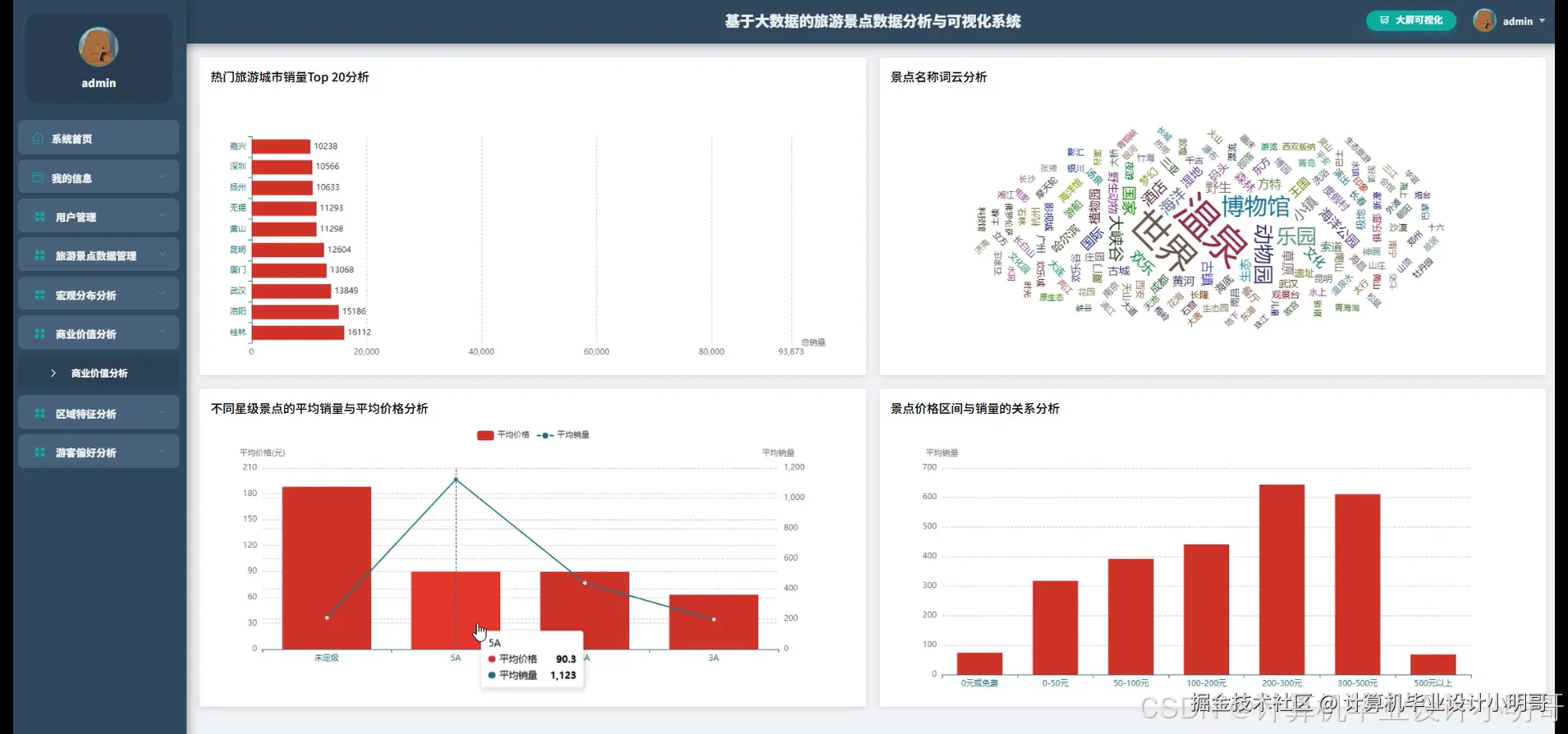1568x734 pixels.
Task: Click the 桂林 bar in Top 20 chart
Action: coord(298,333)
